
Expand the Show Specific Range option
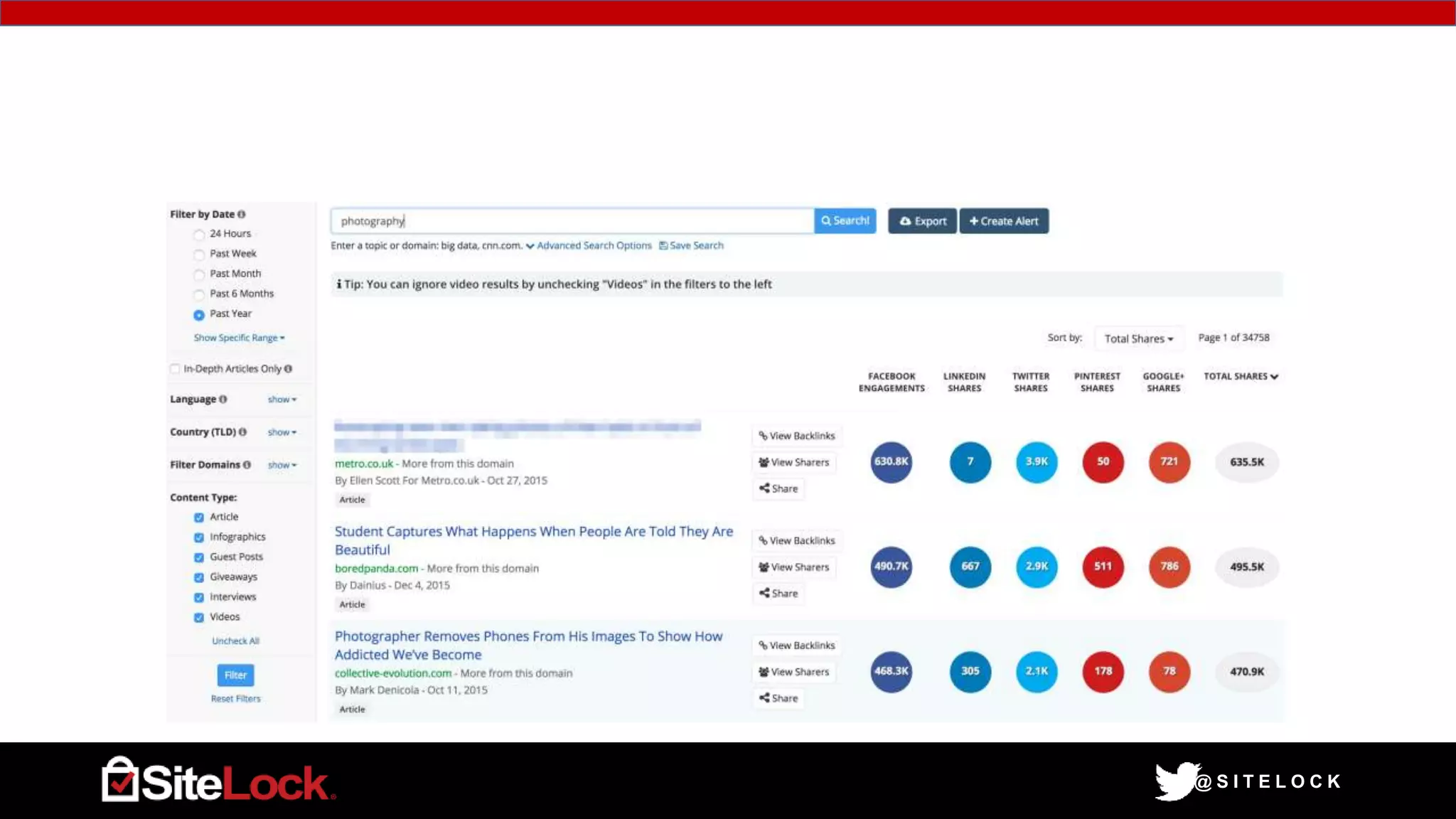point(239,338)
